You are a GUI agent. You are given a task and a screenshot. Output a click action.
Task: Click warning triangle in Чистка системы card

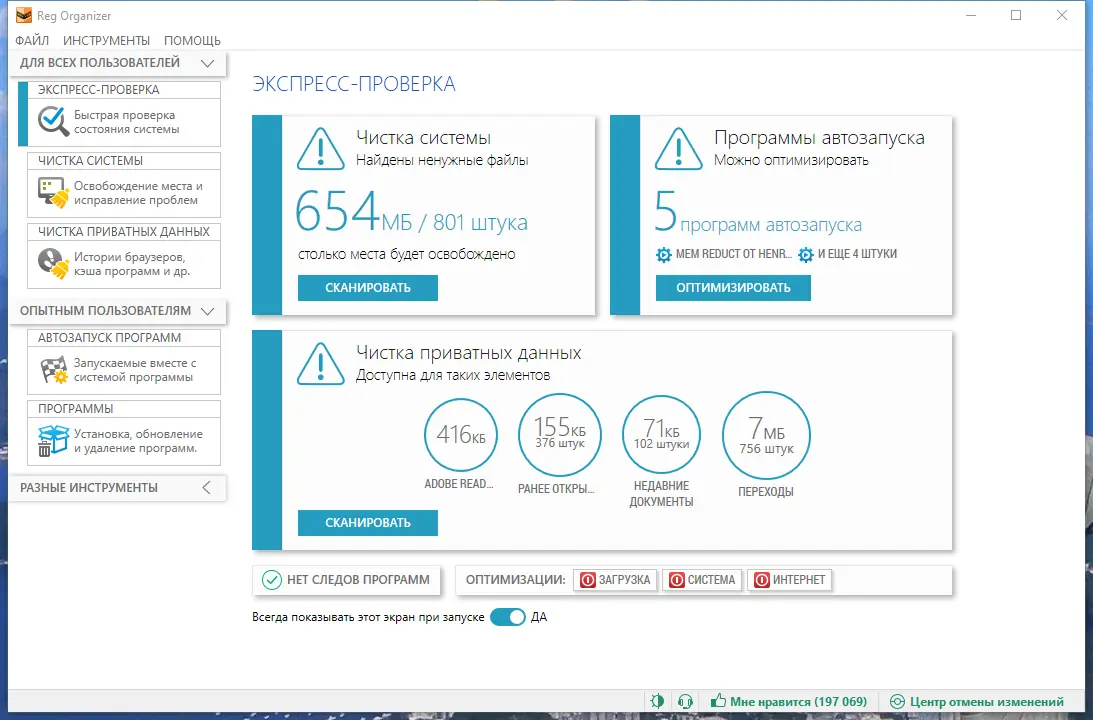(321, 149)
